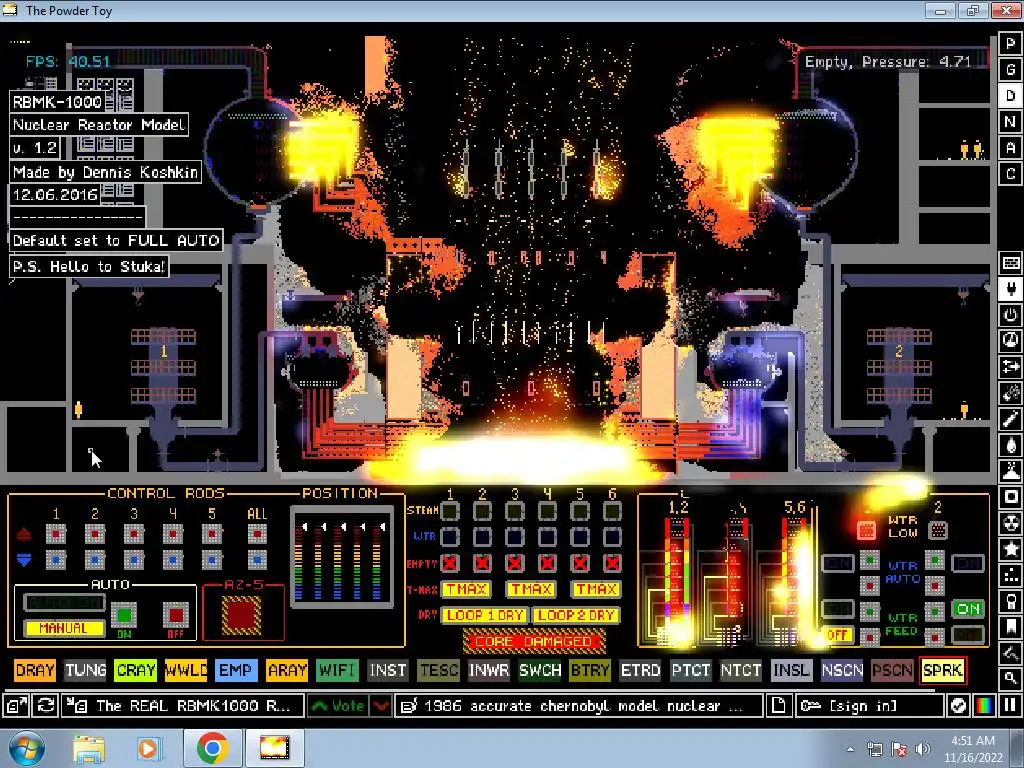
Task: Open the Decoration brush category icon
Action: (1010, 653)
